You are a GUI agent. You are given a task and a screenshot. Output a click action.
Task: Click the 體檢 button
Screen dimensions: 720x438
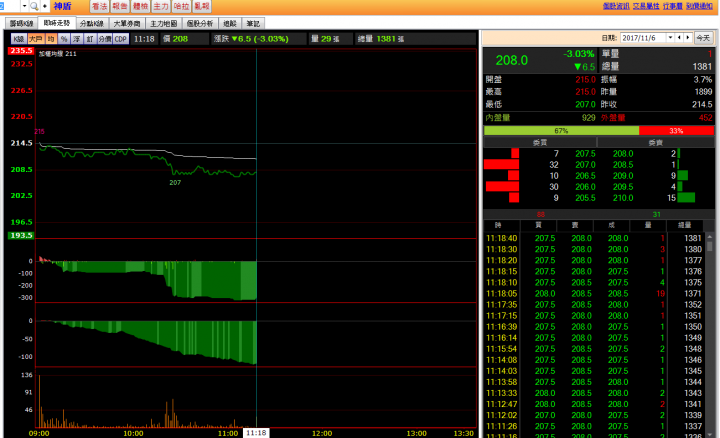[x=141, y=6]
